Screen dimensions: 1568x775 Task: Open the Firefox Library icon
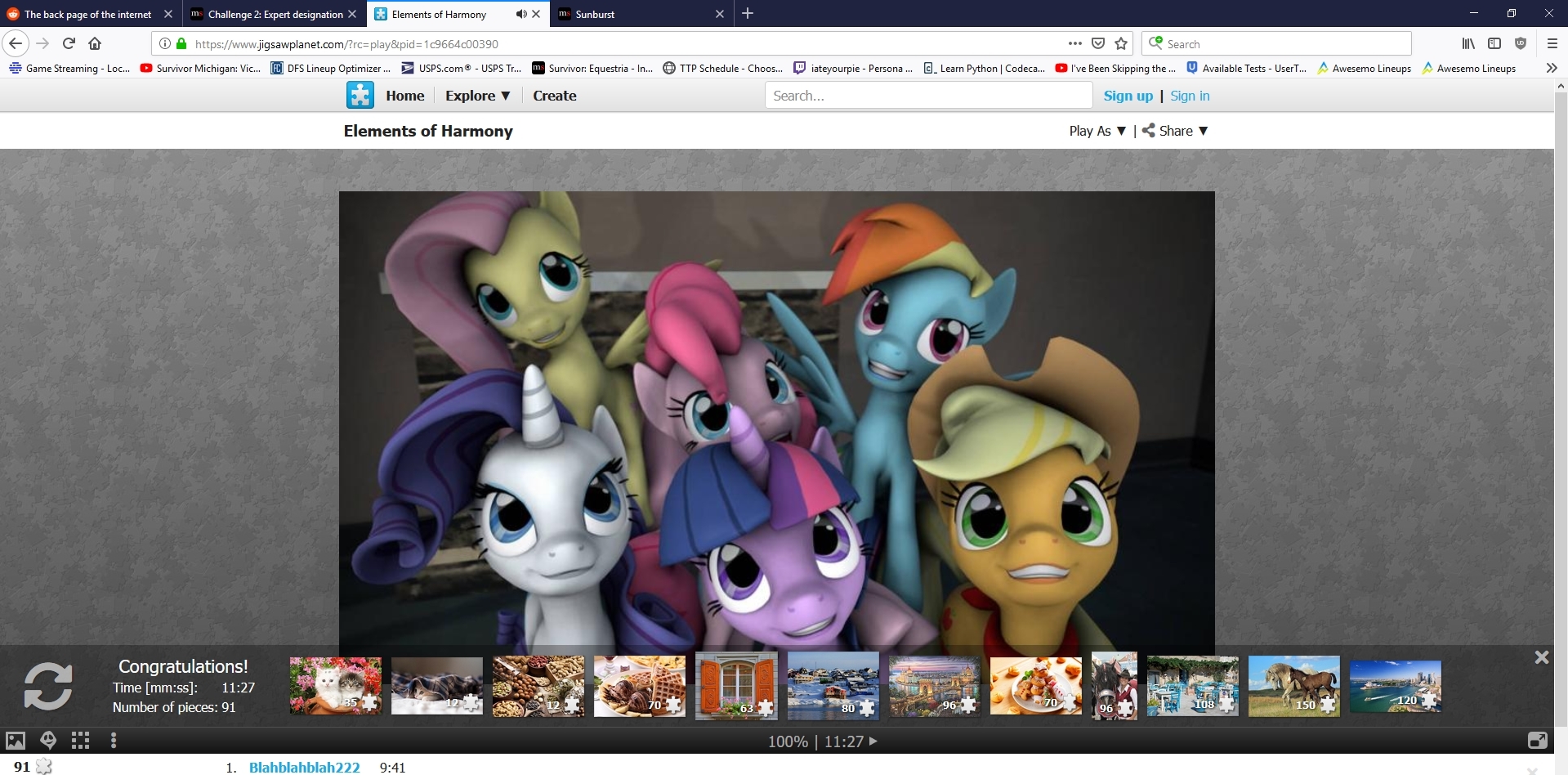click(x=1468, y=43)
